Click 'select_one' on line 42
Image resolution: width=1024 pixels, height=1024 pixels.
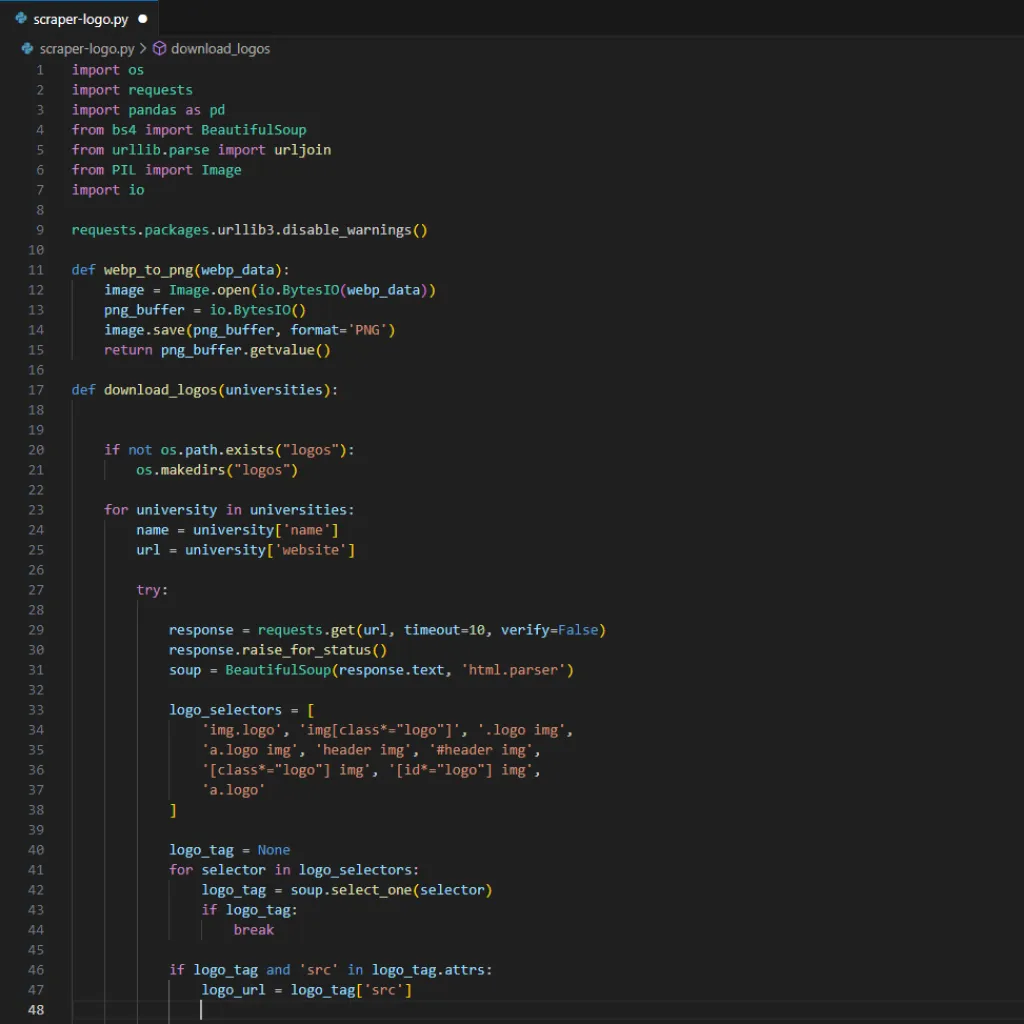(371, 890)
